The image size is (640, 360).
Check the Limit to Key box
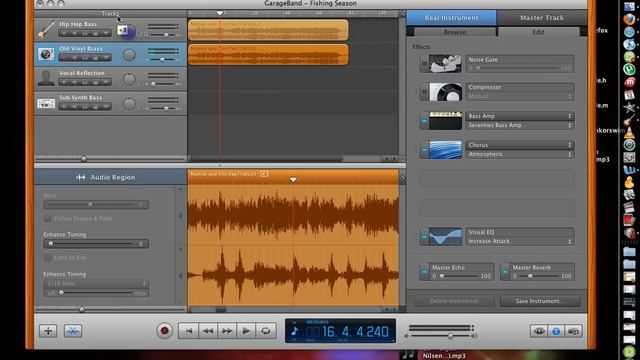coord(48,258)
